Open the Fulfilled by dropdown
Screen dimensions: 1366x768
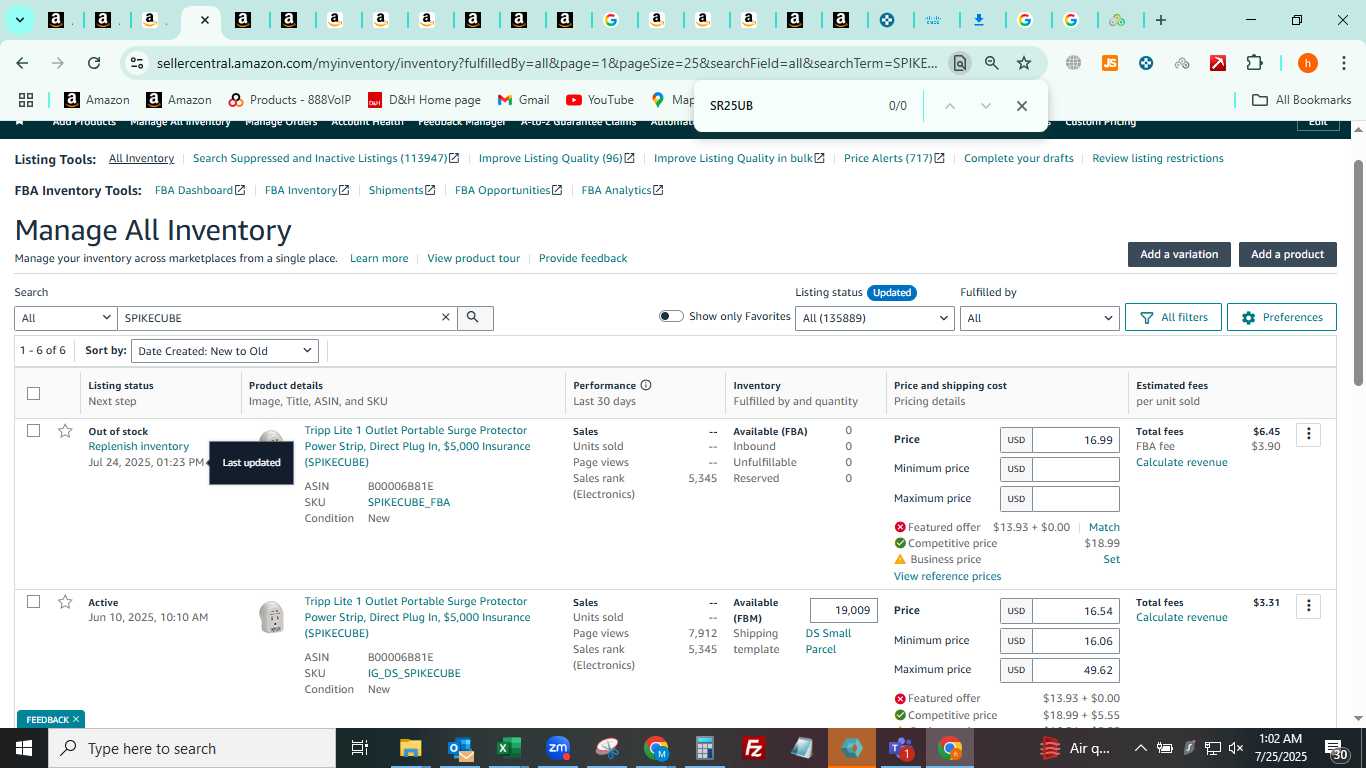coord(1039,318)
